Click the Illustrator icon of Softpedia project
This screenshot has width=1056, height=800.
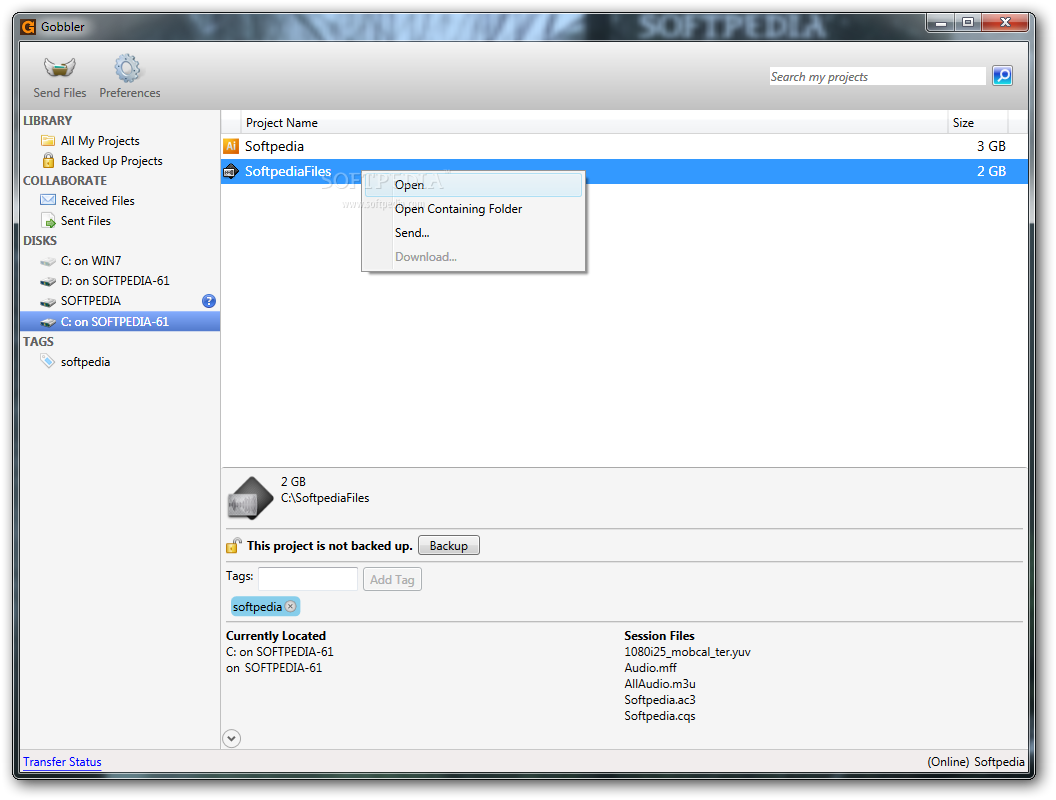[x=231, y=146]
